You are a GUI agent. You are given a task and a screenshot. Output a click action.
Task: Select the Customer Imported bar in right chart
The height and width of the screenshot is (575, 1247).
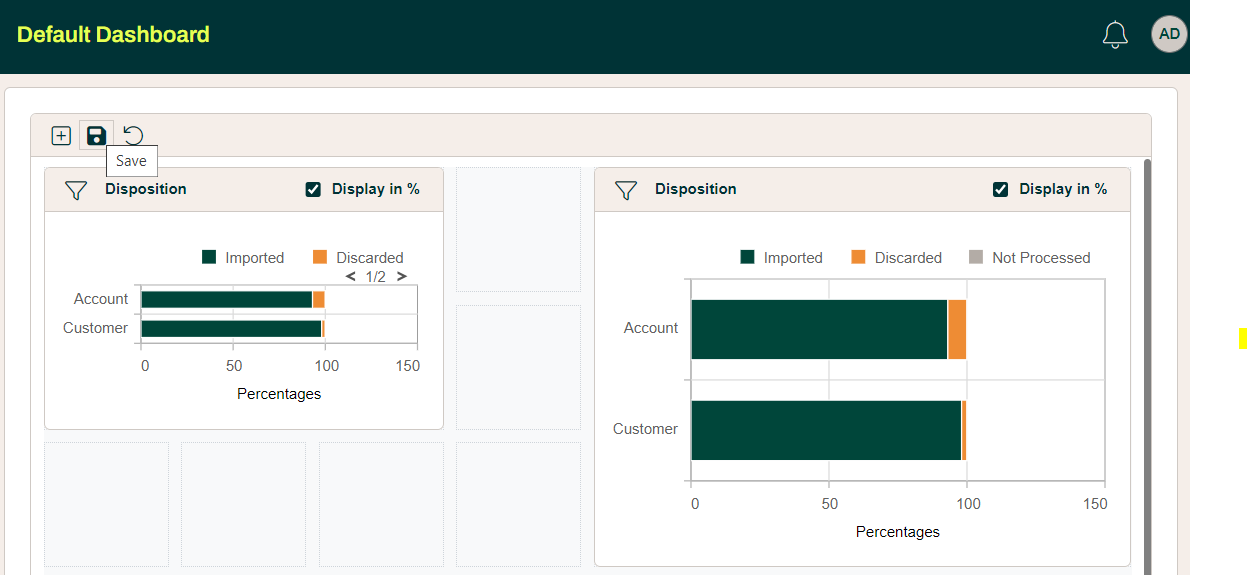825,430
